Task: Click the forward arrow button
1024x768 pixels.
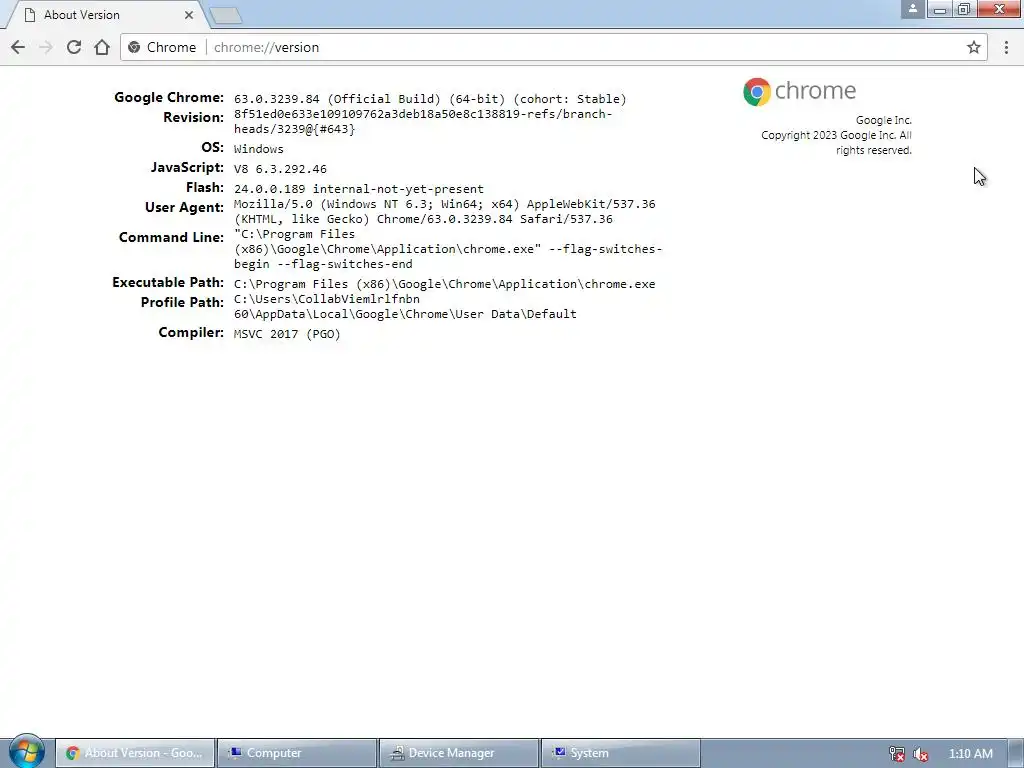Action: pos(46,47)
